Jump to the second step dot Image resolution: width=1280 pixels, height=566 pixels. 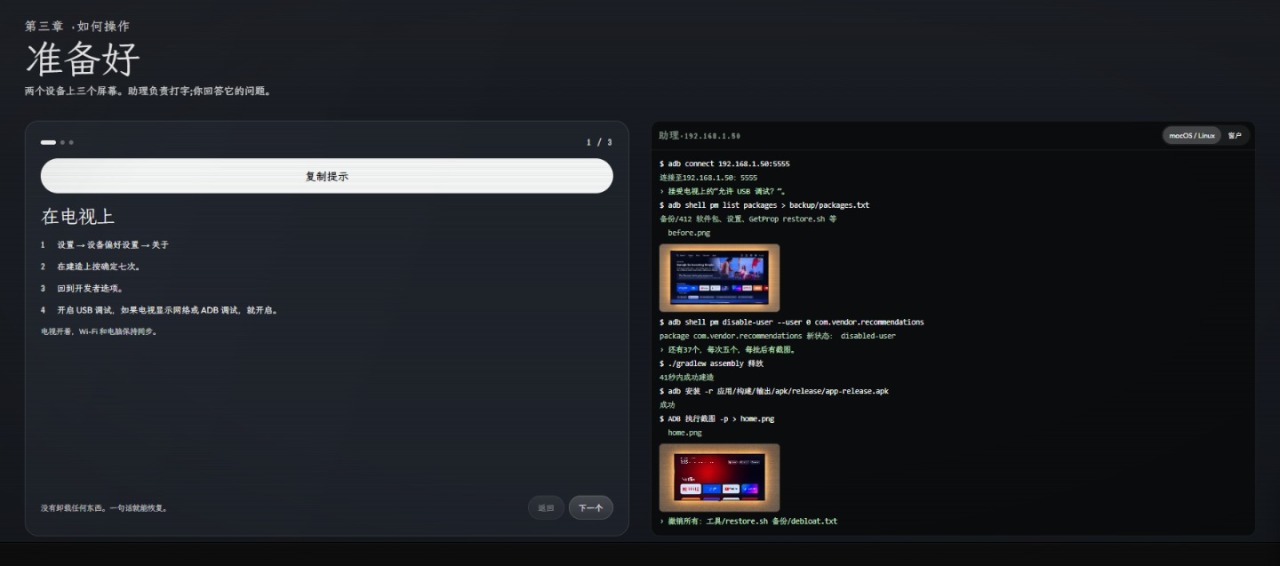(62, 142)
